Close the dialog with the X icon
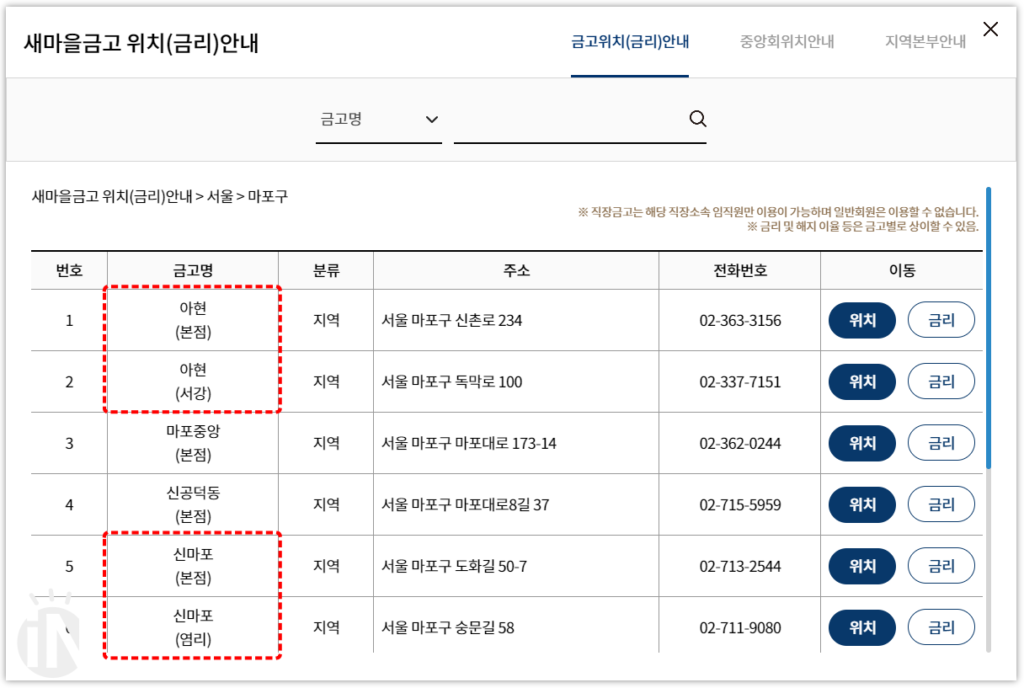 coord(990,29)
